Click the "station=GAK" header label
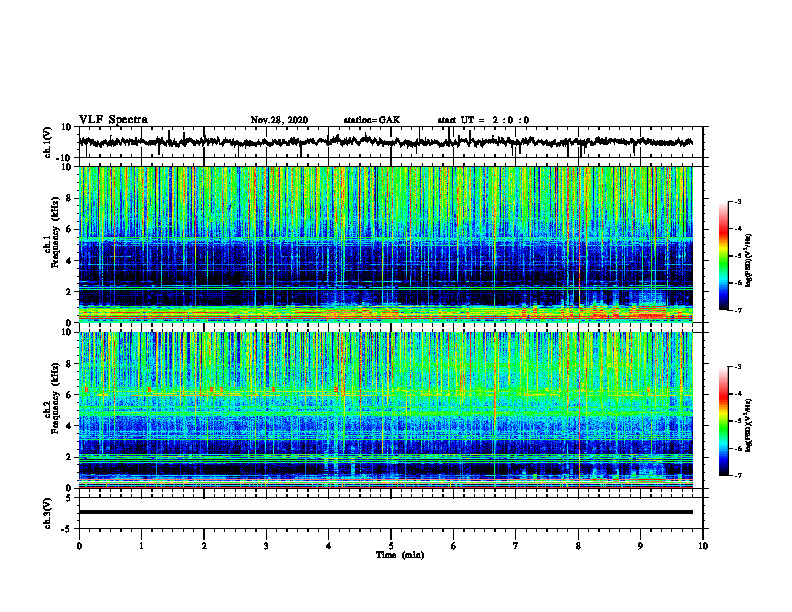Viewport: 792px width, 612px height. click(372, 120)
